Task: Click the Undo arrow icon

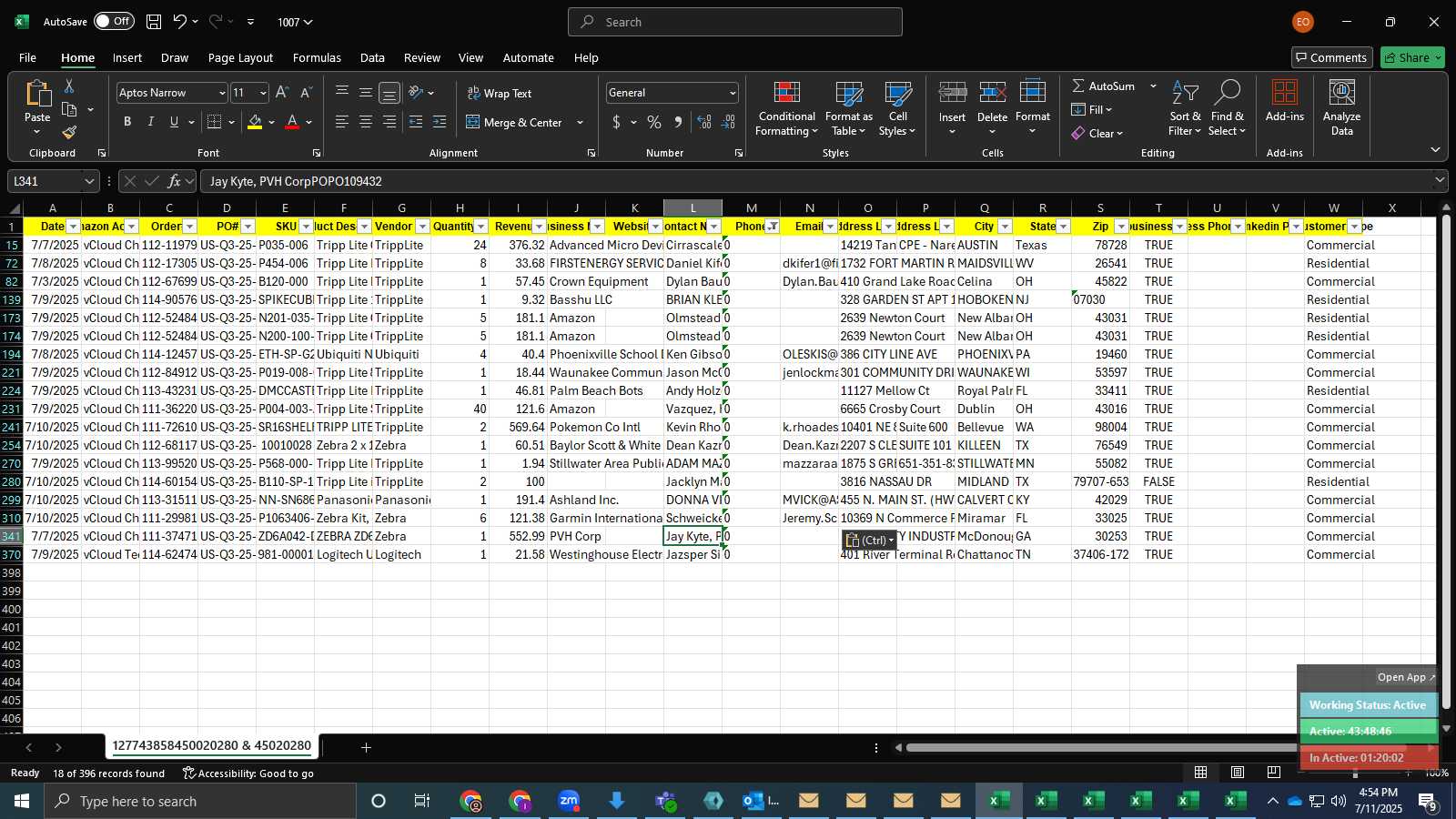Action: coord(180,22)
